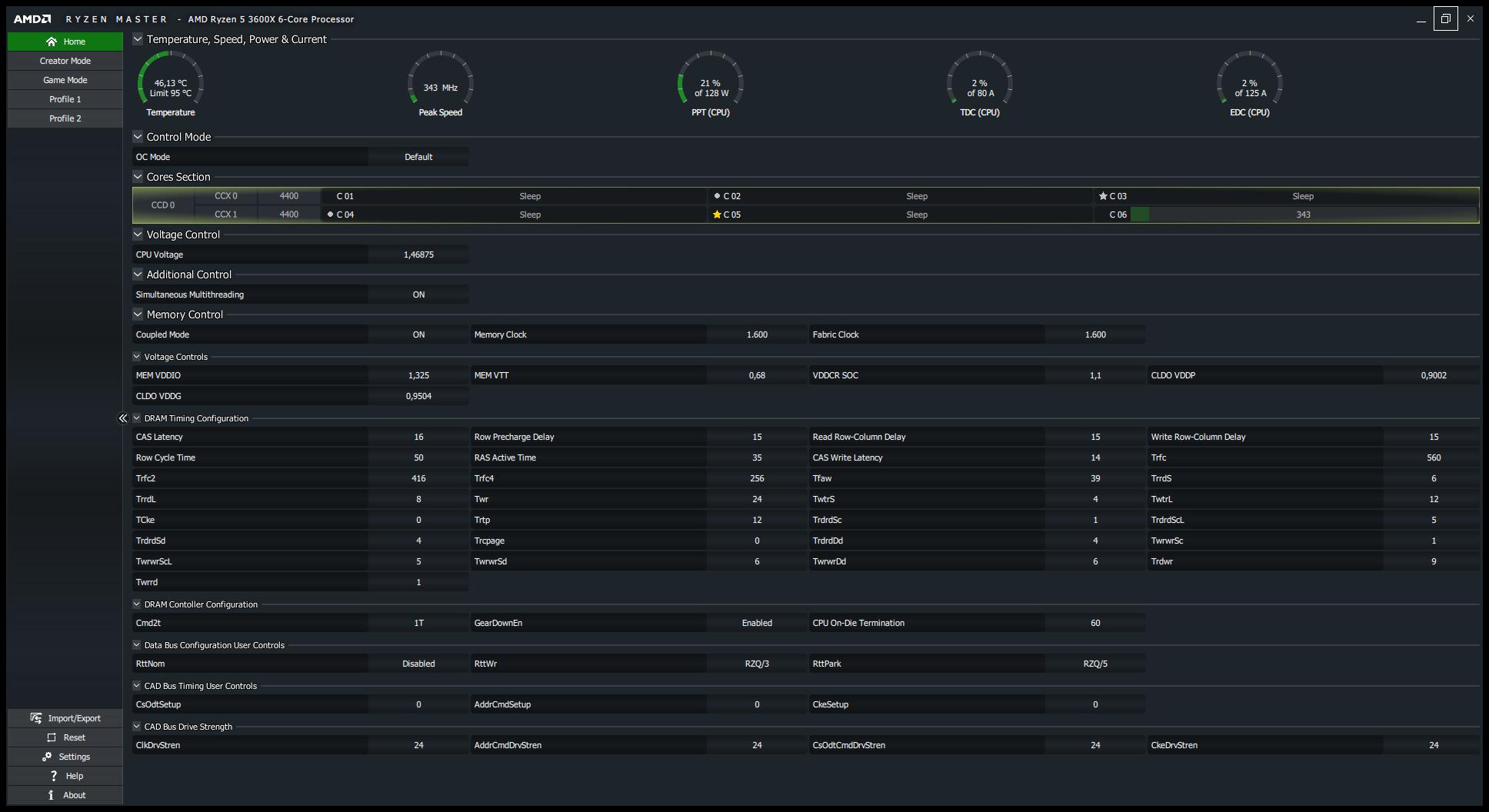Collapse Data Bus Configuration User Controls
The height and width of the screenshot is (812, 1489).
pyautogui.click(x=137, y=645)
